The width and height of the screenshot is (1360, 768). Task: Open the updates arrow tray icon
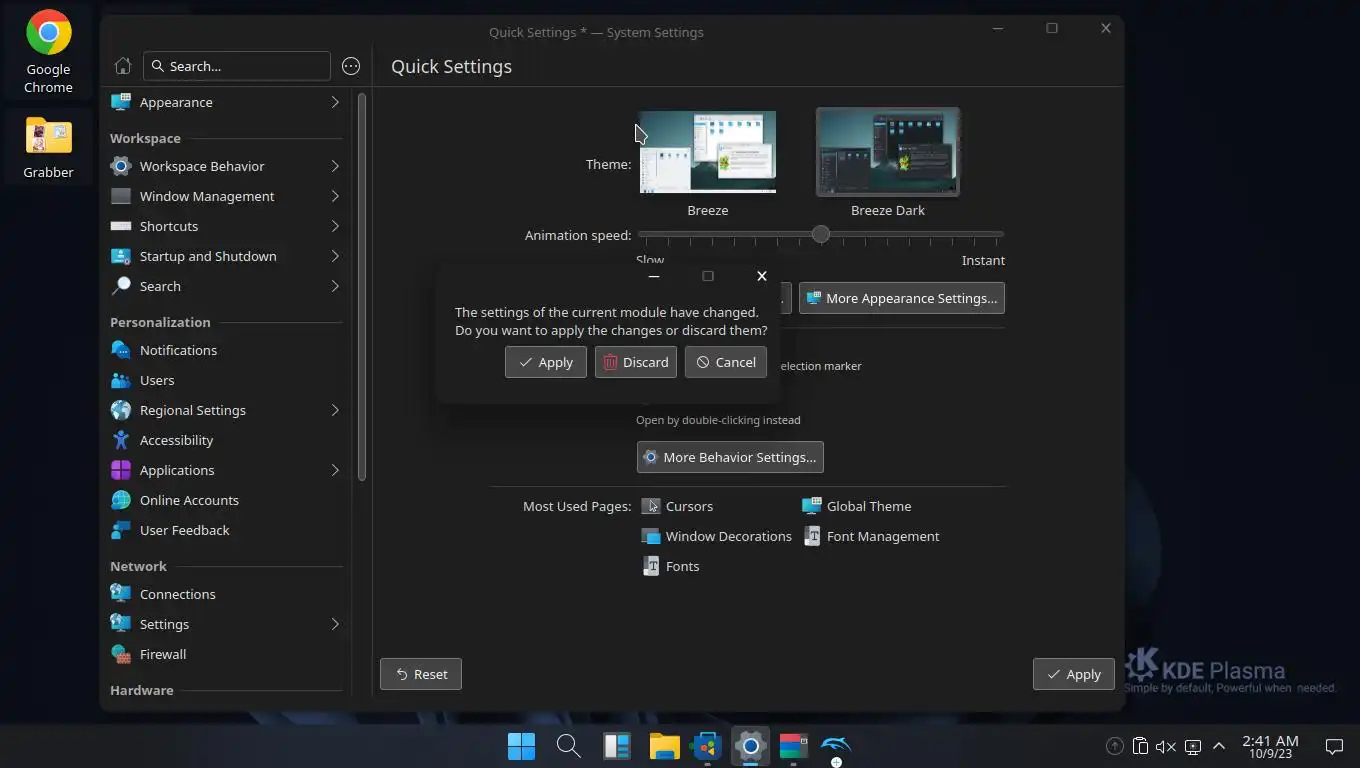pos(1115,746)
